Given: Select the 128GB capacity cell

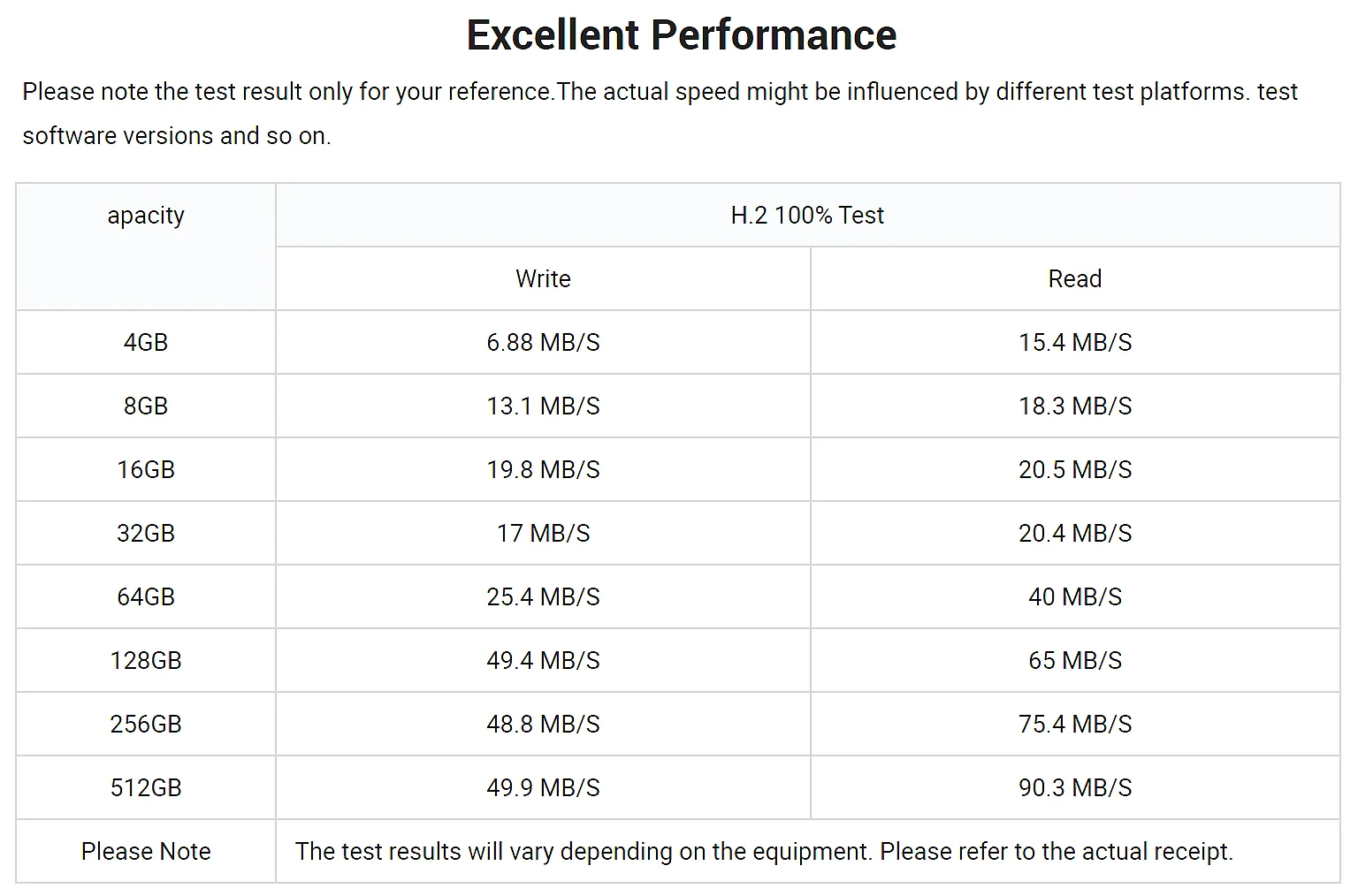Looking at the screenshot, I should pos(146,661).
